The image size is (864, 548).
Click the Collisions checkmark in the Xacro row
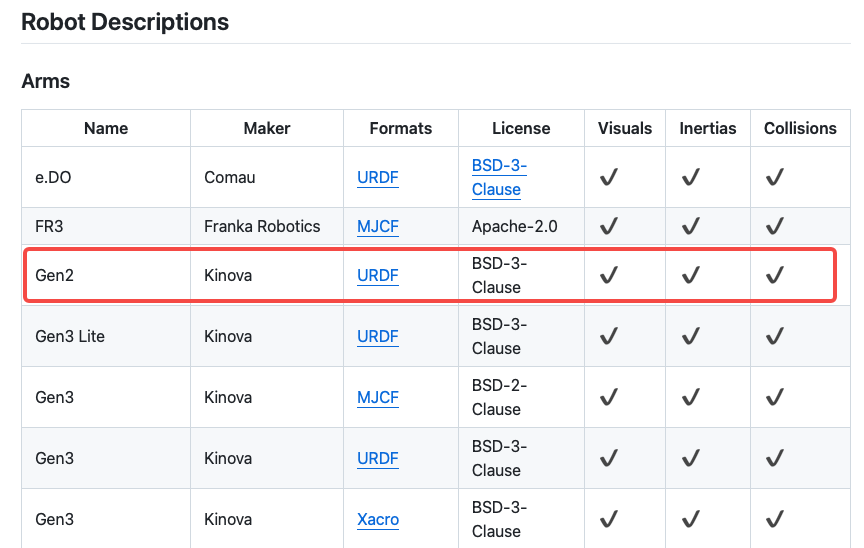[x=774, y=520]
